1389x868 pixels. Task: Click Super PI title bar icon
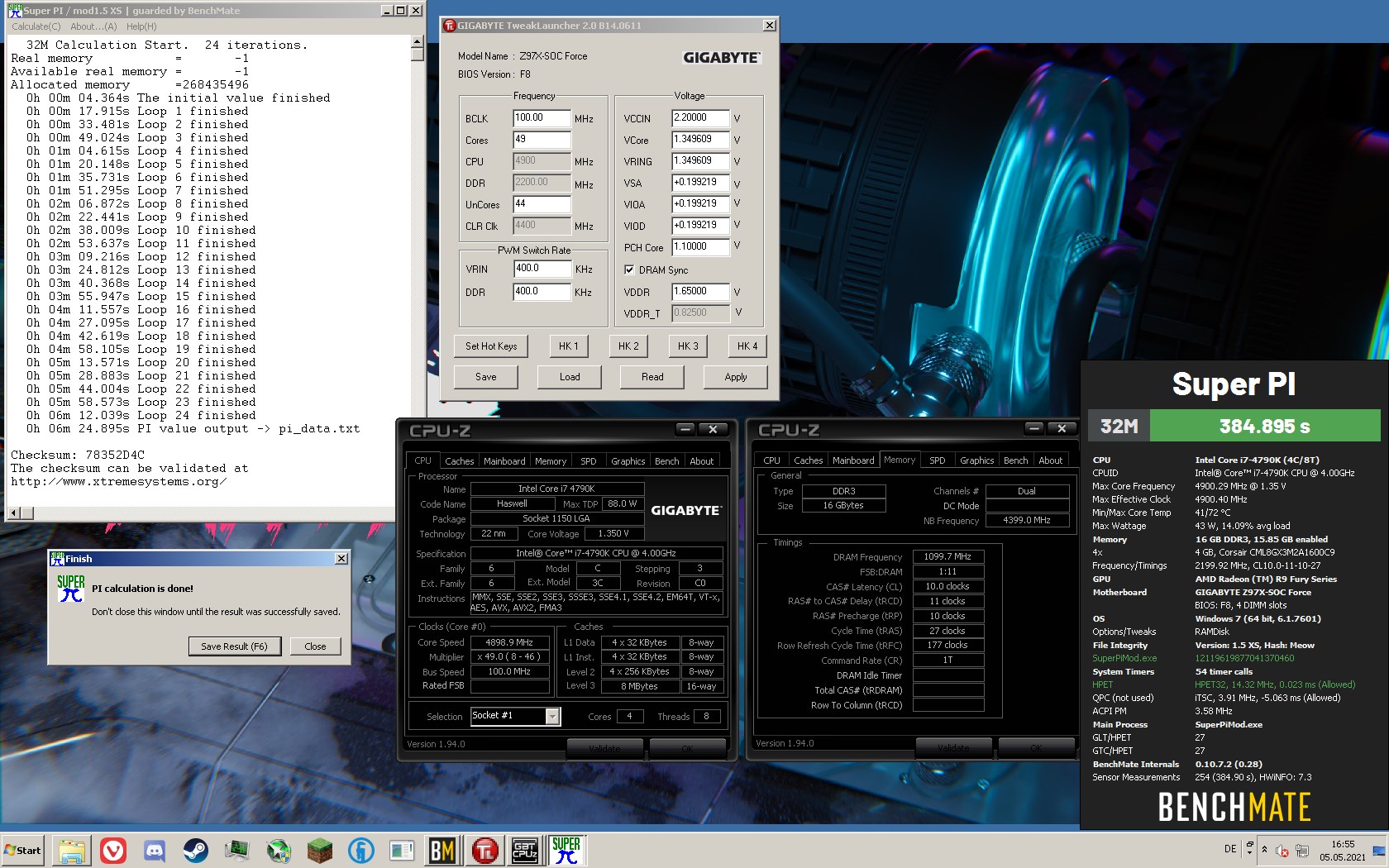(x=15, y=11)
